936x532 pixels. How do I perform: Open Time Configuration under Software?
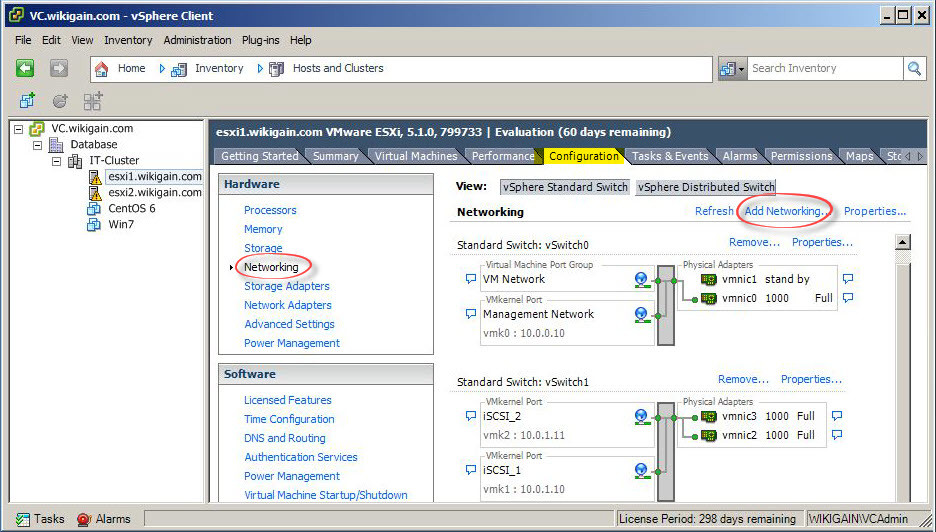pyautogui.click(x=289, y=419)
